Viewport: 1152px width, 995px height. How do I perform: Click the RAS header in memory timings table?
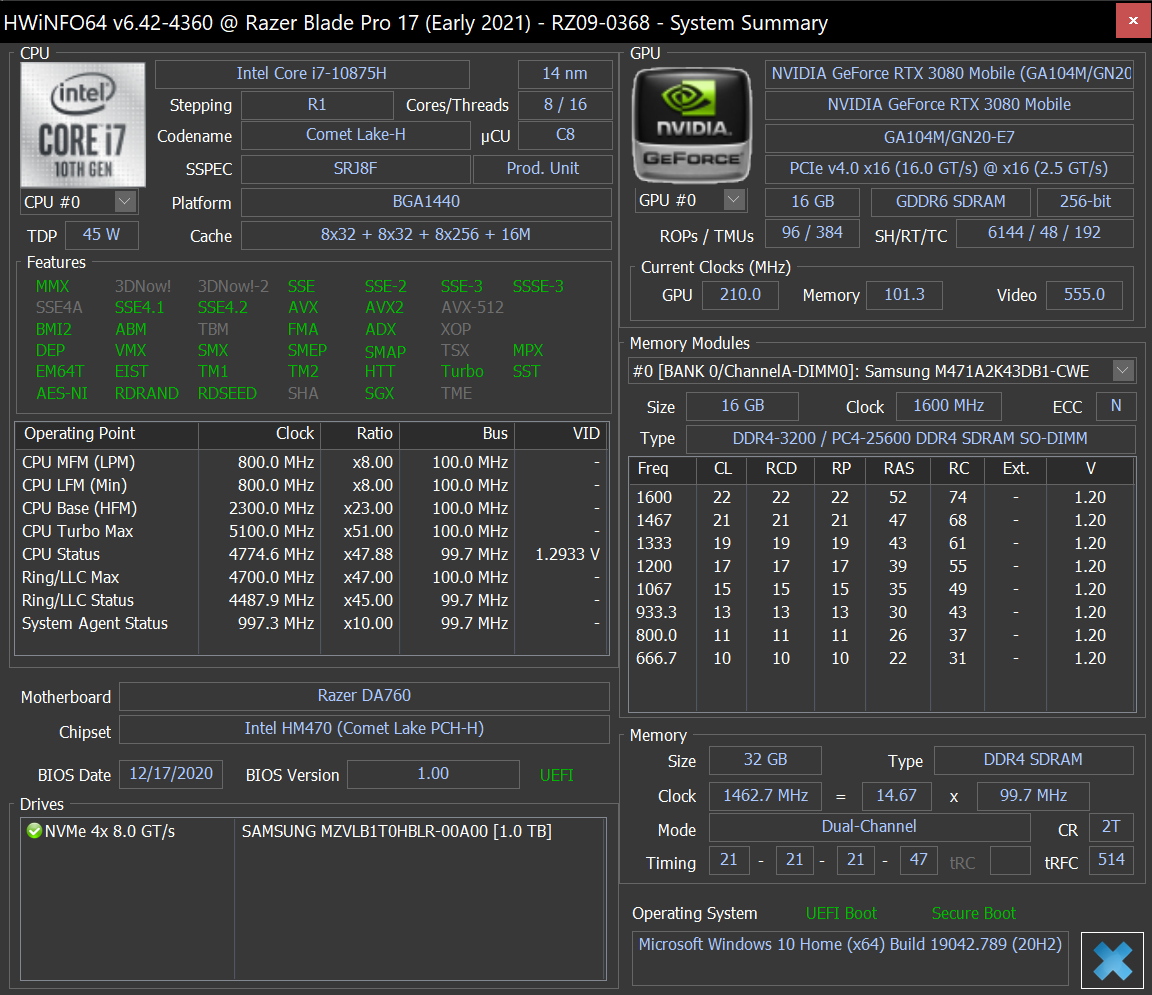pos(898,469)
